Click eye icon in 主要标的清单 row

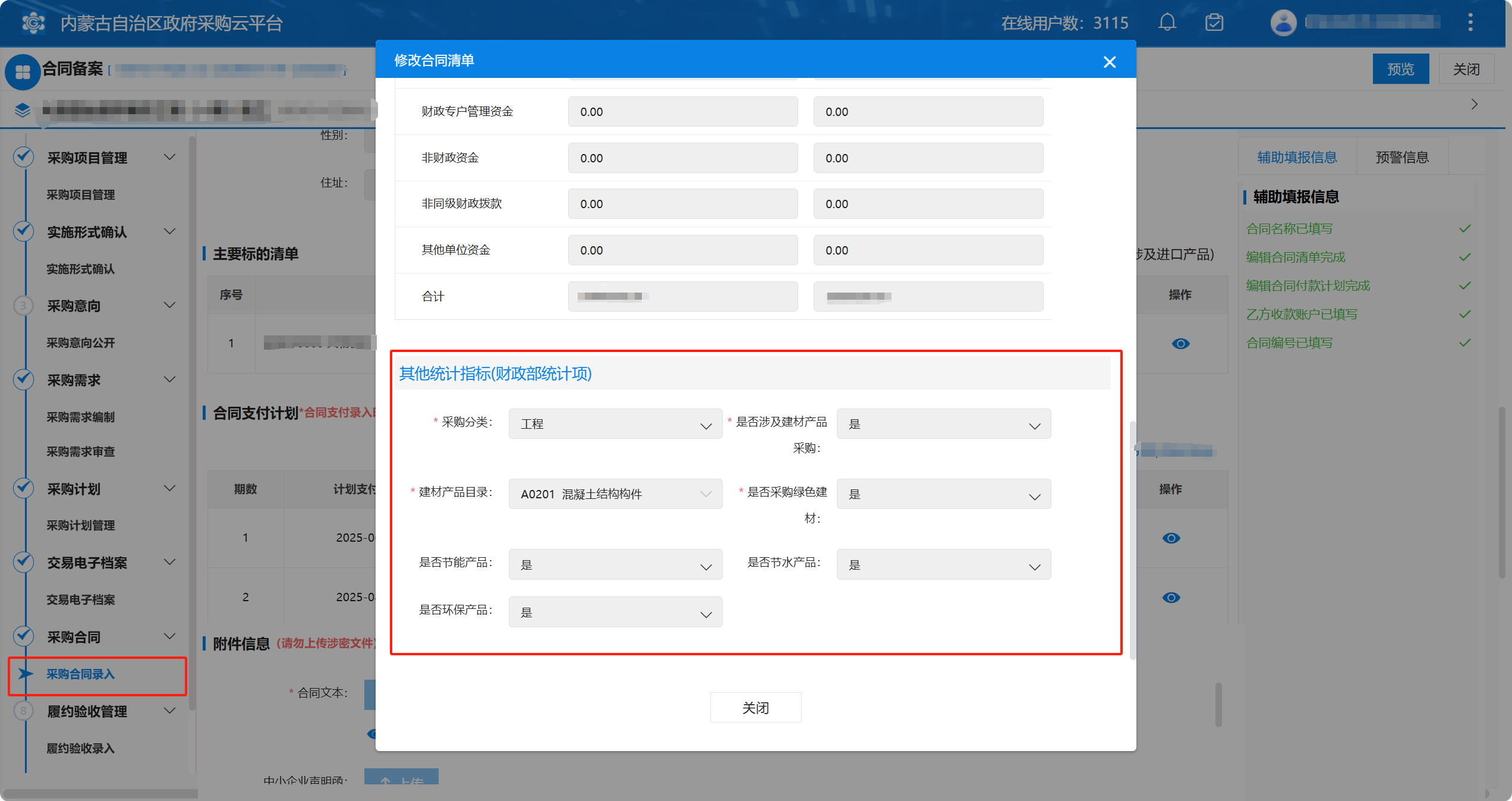tap(1180, 344)
